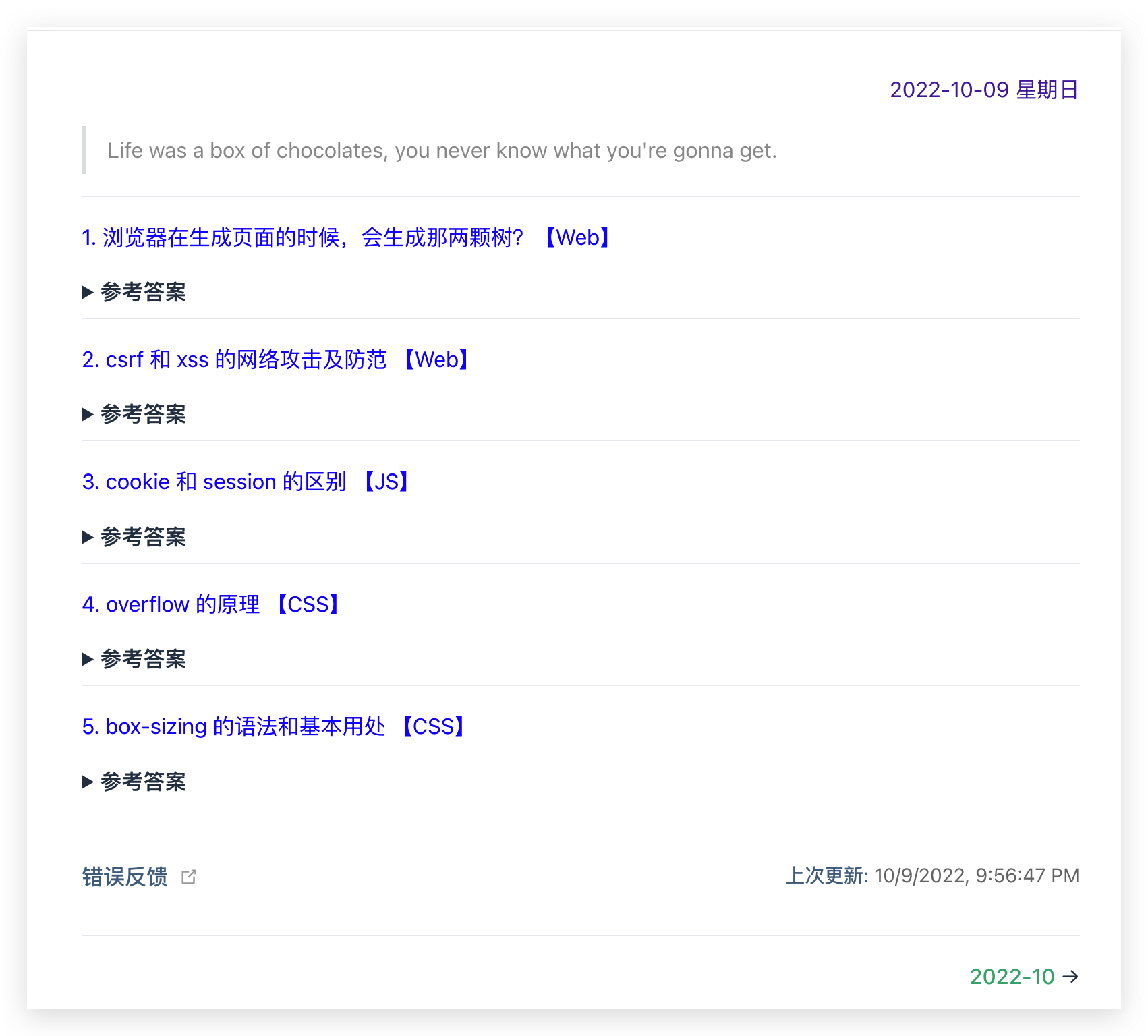Click the disclosure triangle under the browser trees question
This screenshot has width=1148, height=1036.
87,292
